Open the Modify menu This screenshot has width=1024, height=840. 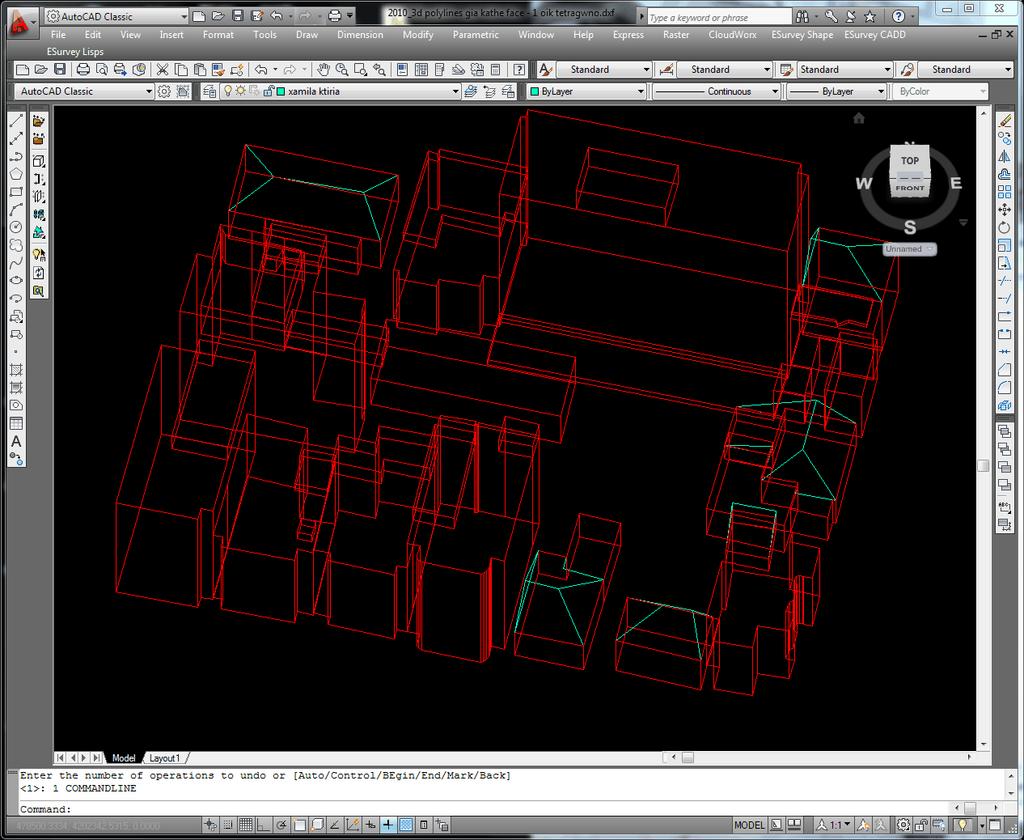(418, 35)
